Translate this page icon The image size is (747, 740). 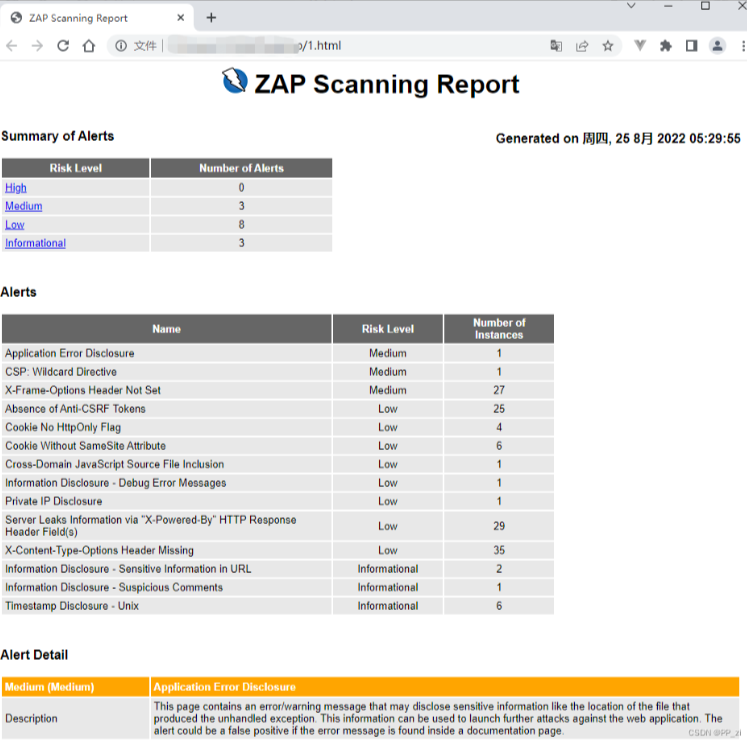pos(556,46)
